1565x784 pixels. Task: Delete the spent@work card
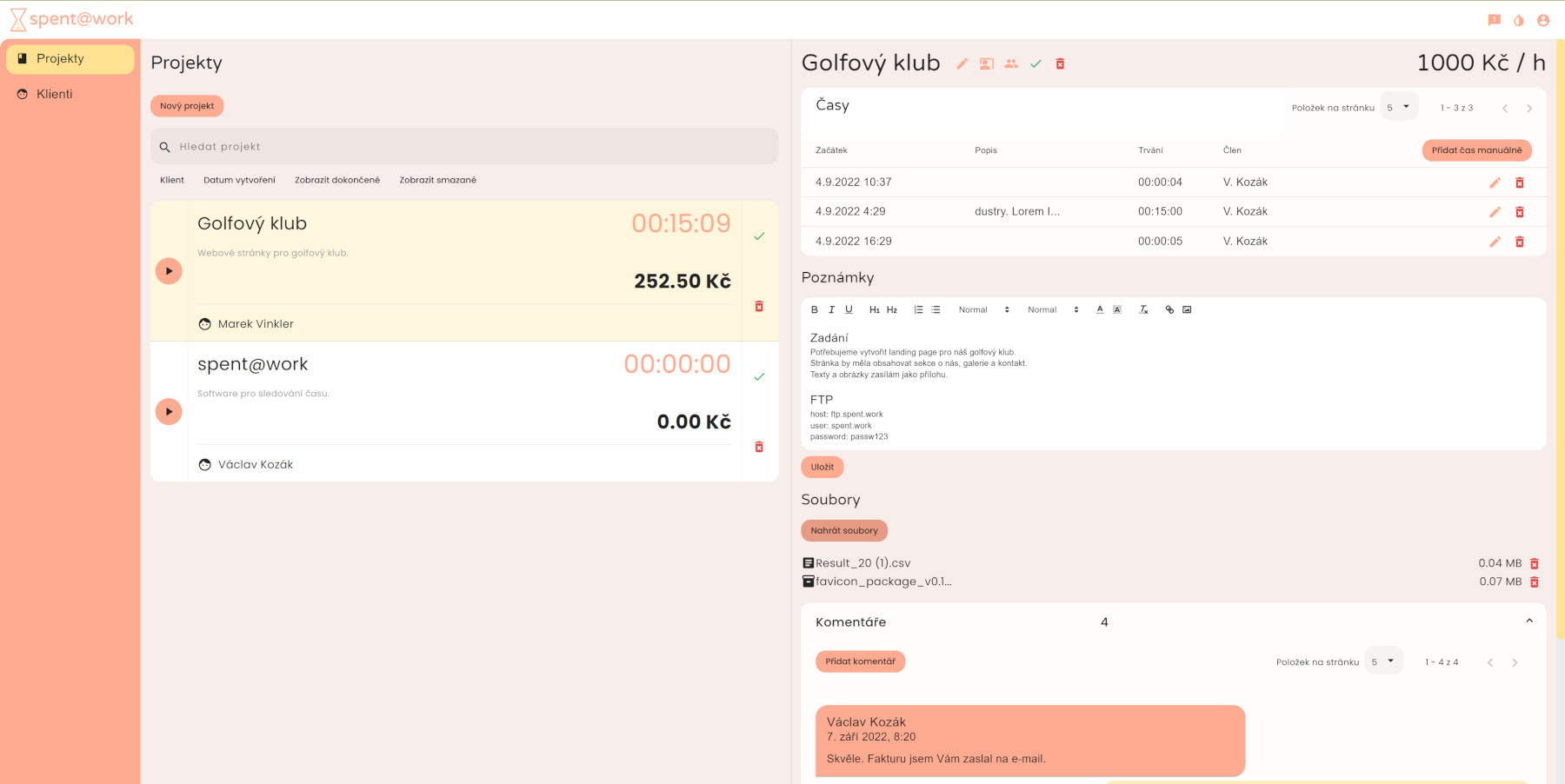tap(759, 447)
